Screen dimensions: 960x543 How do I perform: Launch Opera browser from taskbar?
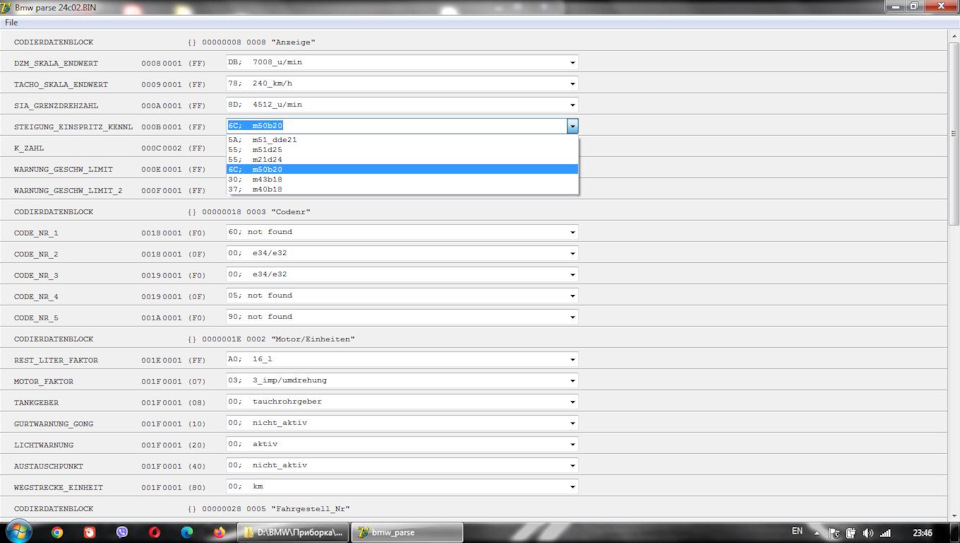pos(154,532)
